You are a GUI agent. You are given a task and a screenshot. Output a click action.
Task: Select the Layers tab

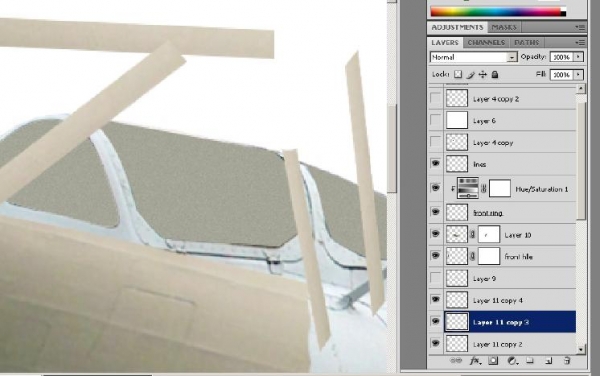[x=445, y=42]
